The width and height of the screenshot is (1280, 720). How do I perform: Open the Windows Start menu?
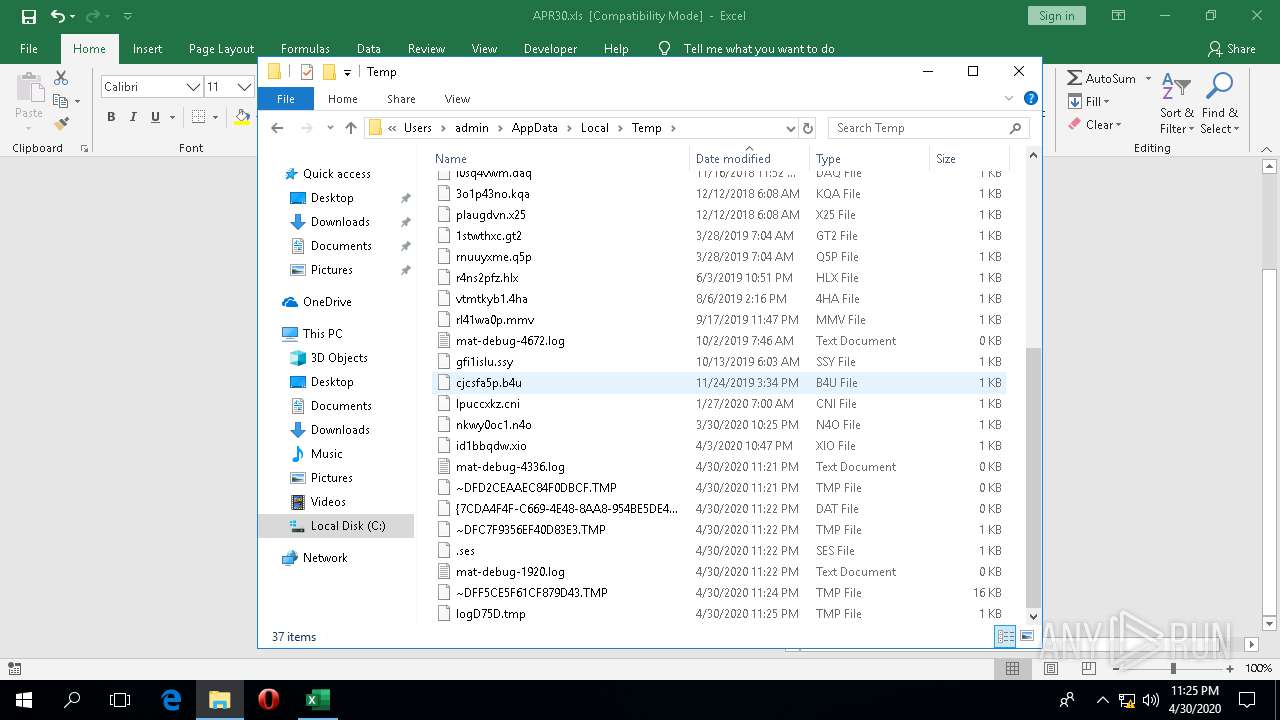(x=24, y=700)
